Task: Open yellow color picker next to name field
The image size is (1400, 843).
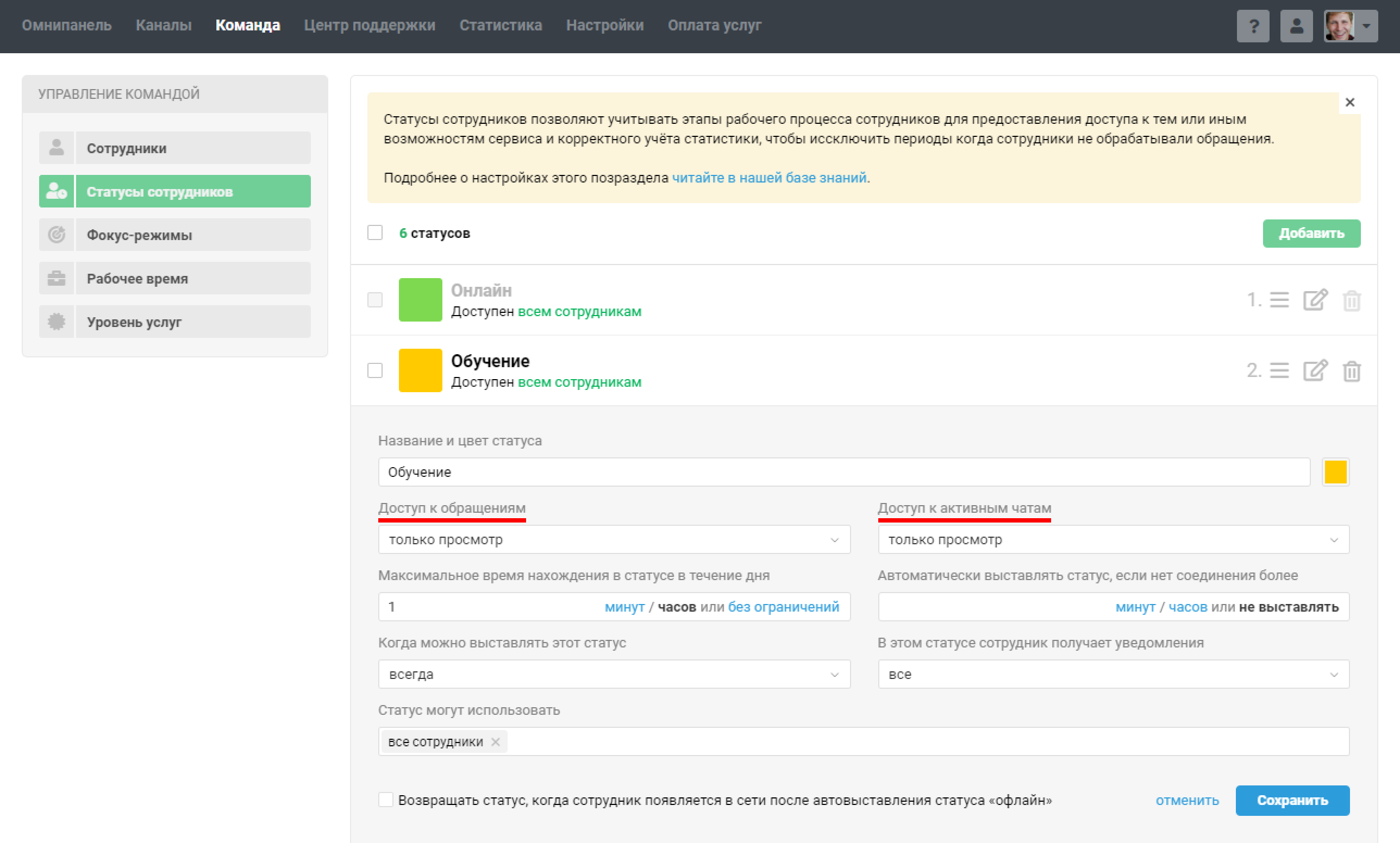Action: click(1335, 473)
